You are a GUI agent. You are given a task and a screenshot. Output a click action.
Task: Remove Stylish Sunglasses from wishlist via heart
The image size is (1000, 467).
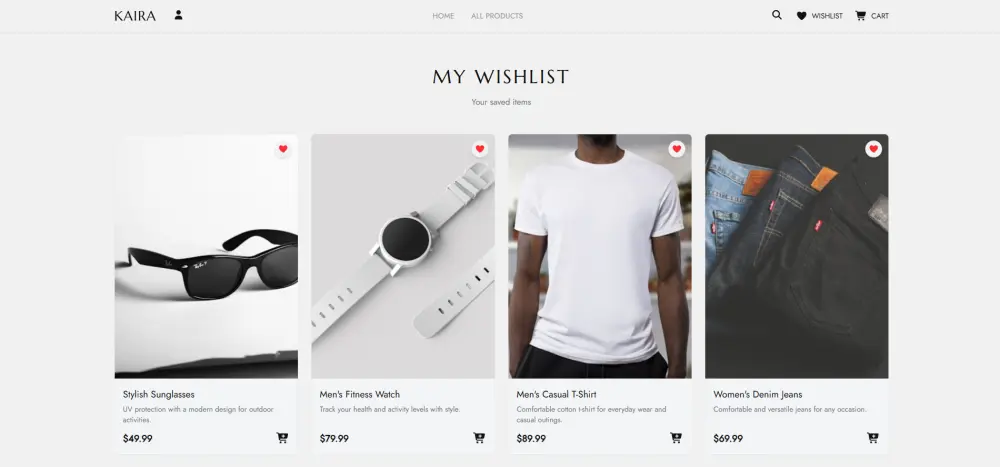[283, 149]
